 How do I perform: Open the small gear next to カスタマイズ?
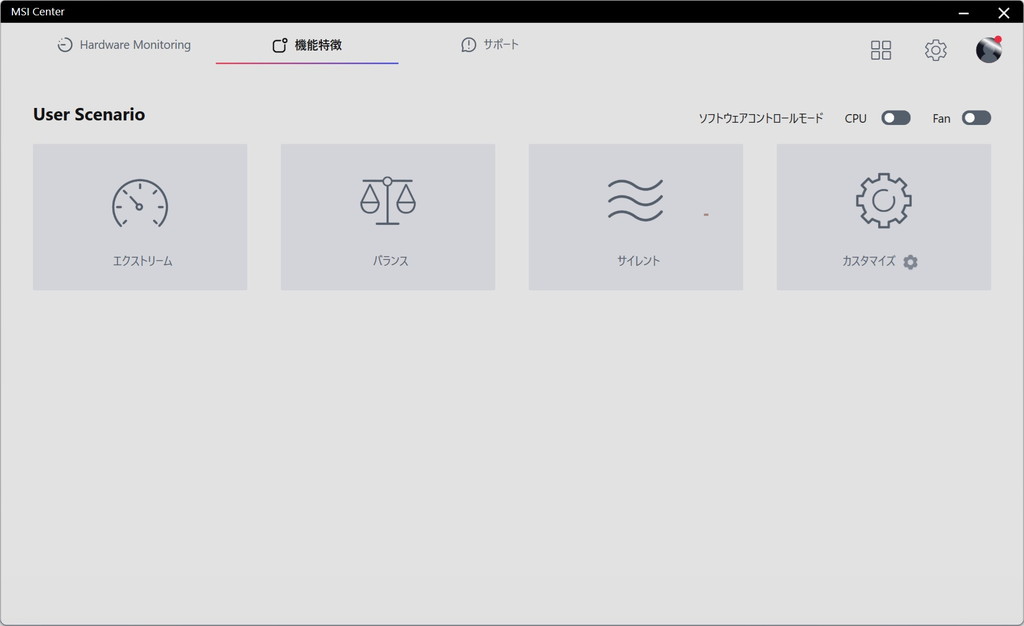coord(910,262)
